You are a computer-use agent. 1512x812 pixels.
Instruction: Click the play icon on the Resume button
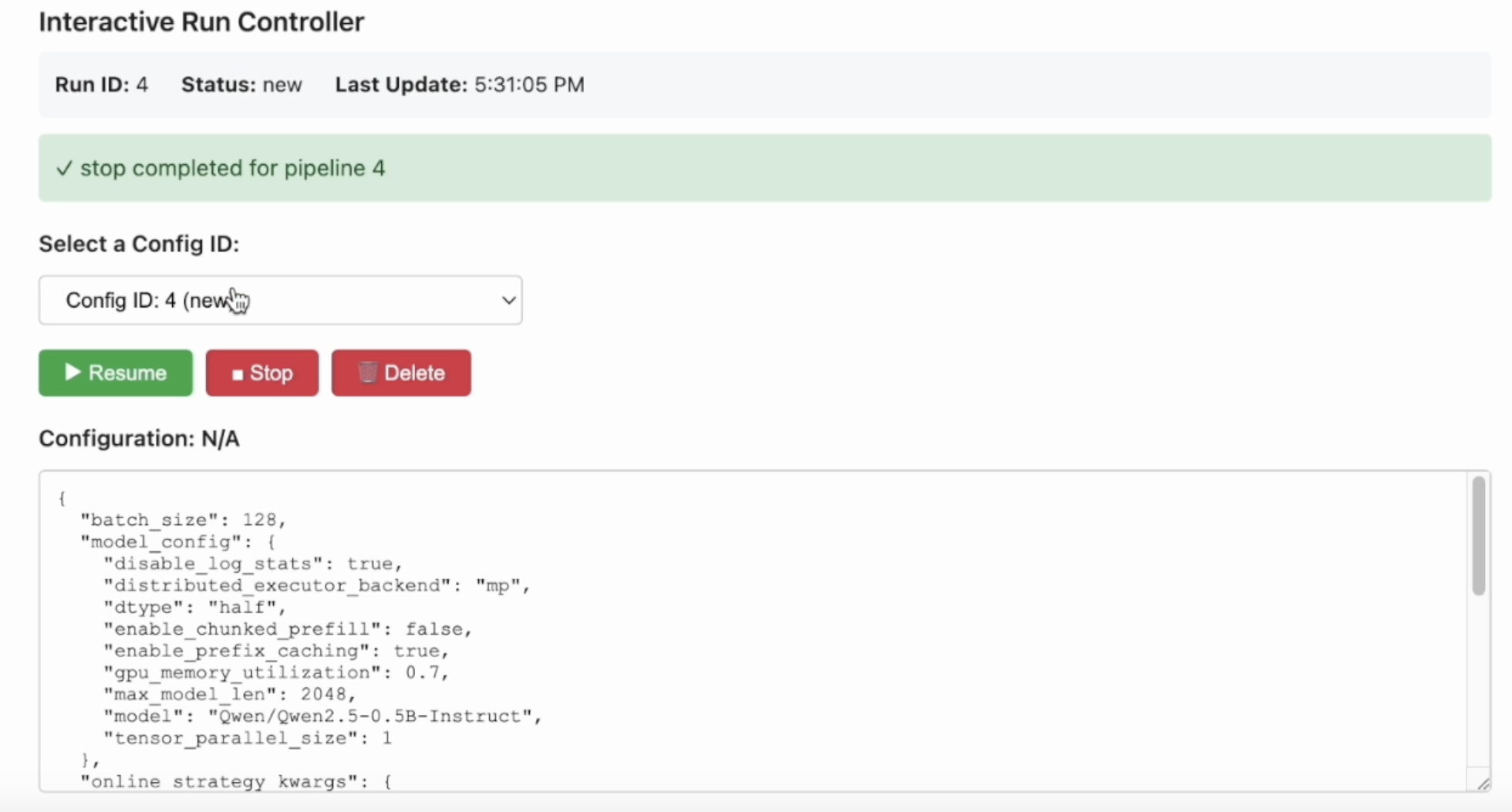coord(73,372)
